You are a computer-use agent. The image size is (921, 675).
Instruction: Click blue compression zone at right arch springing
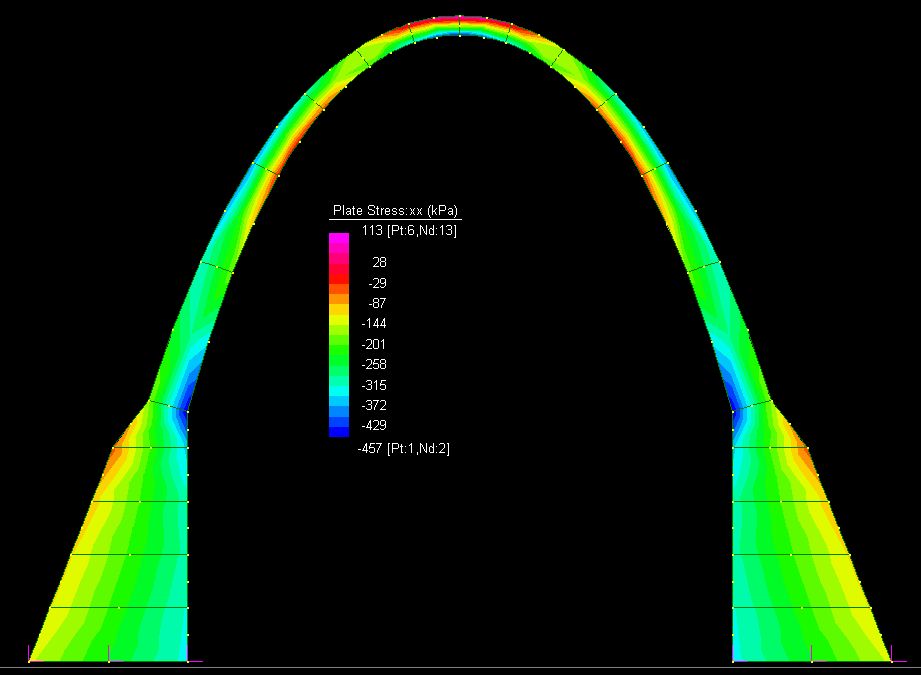point(742,395)
